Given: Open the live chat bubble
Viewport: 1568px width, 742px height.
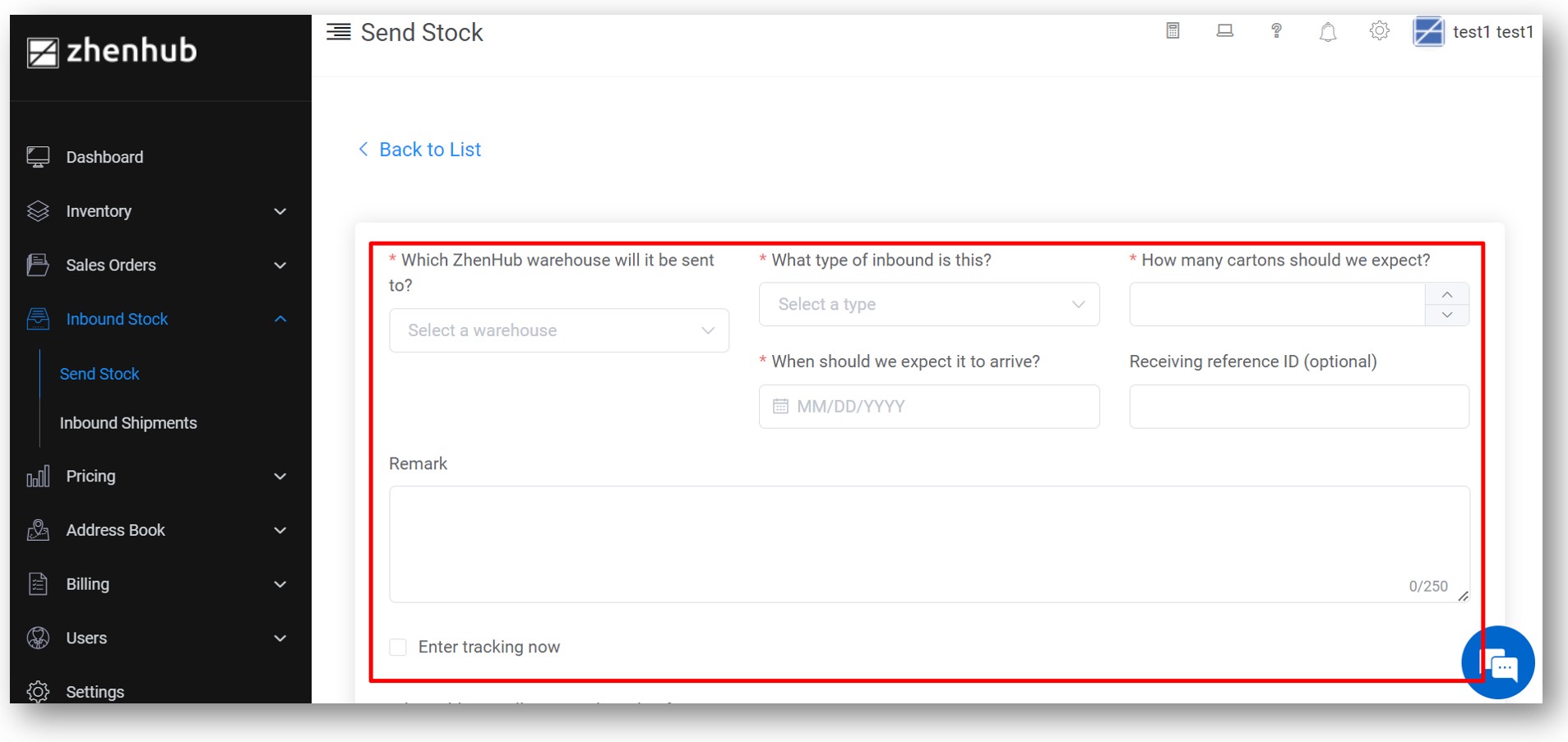Looking at the screenshot, I should click(x=1499, y=664).
